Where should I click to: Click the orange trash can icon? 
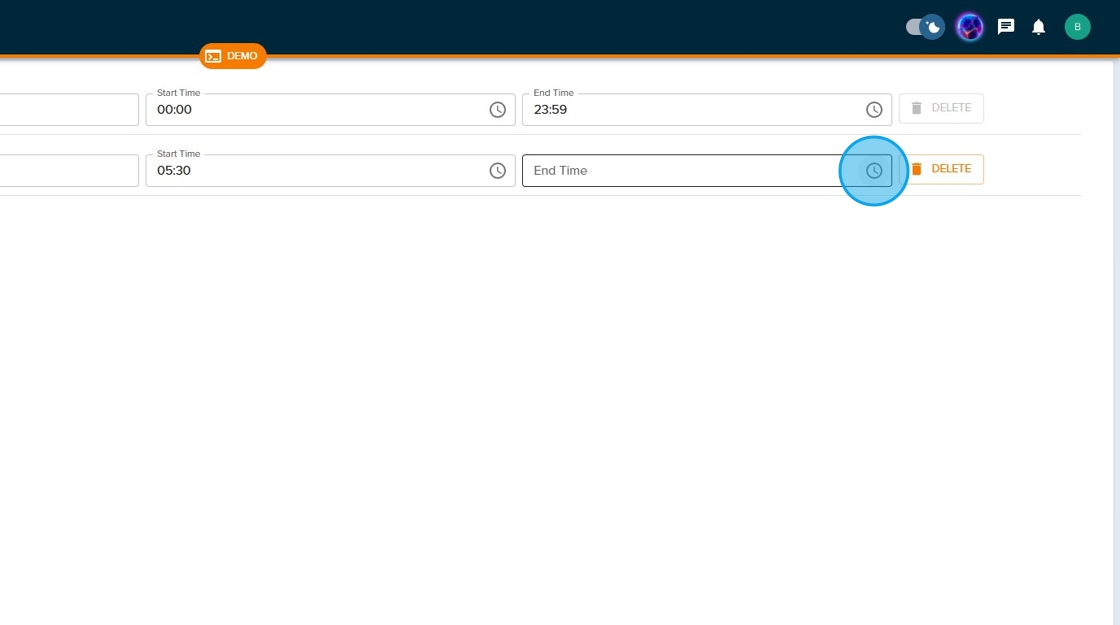click(917, 169)
